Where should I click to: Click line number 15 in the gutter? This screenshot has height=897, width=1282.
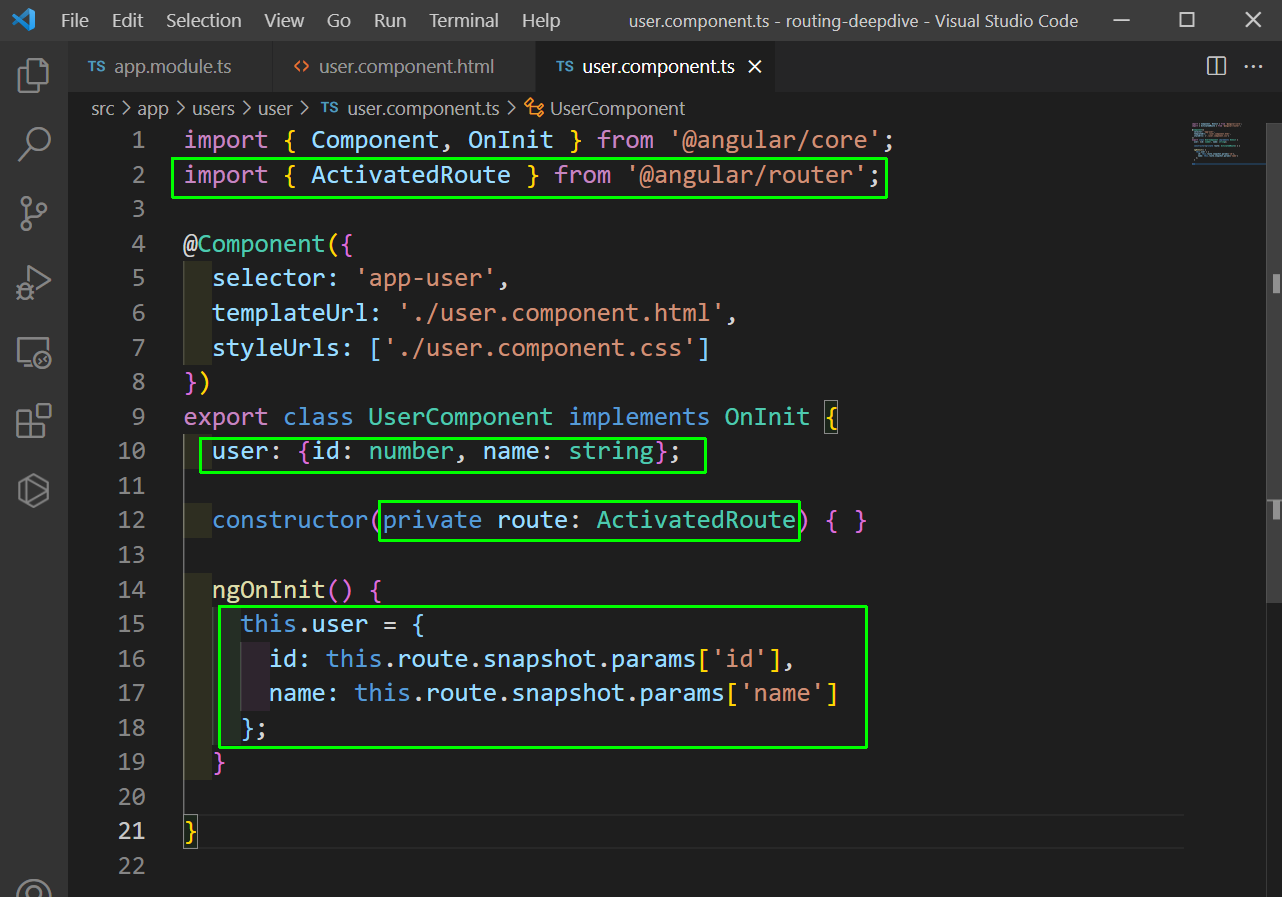(131, 624)
